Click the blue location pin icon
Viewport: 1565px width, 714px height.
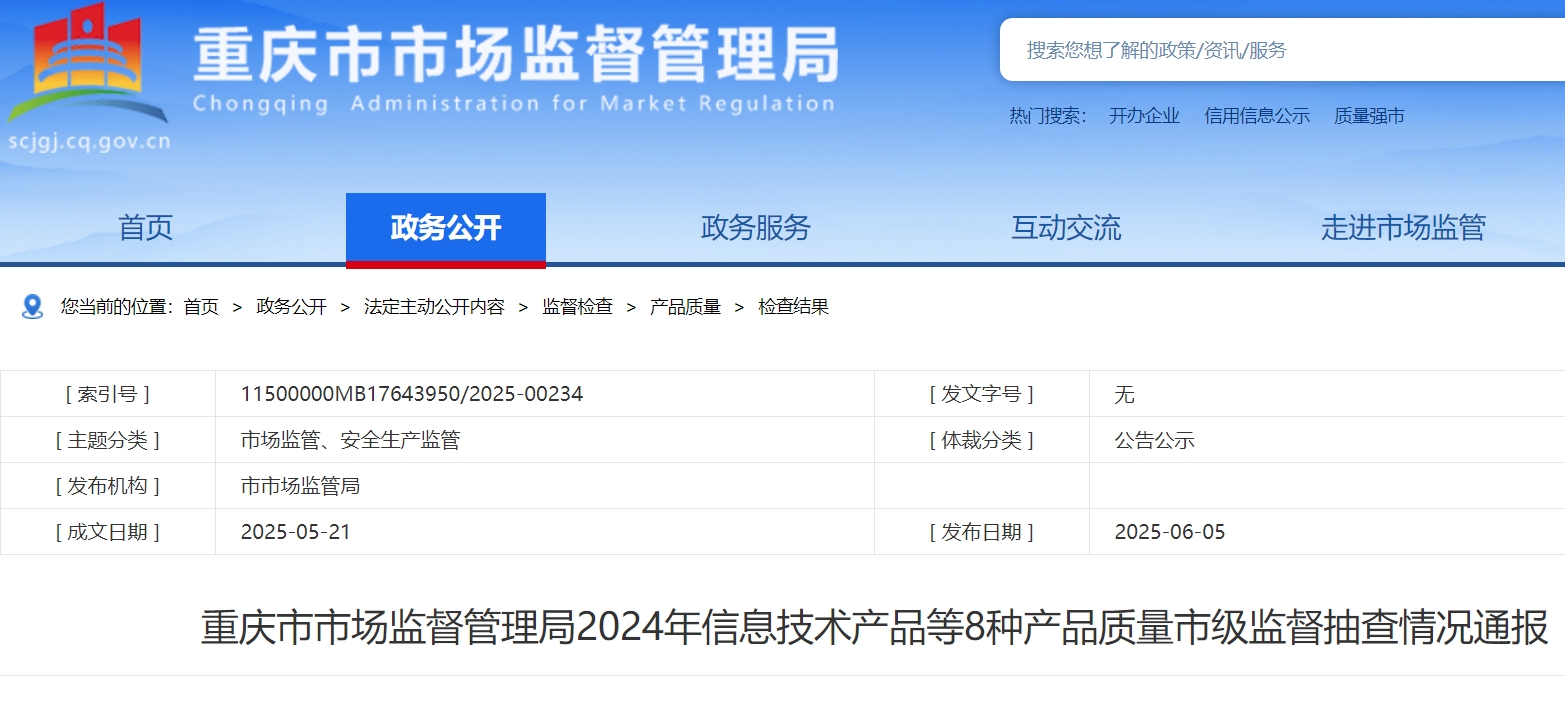pyautogui.click(x=32, y=307)
